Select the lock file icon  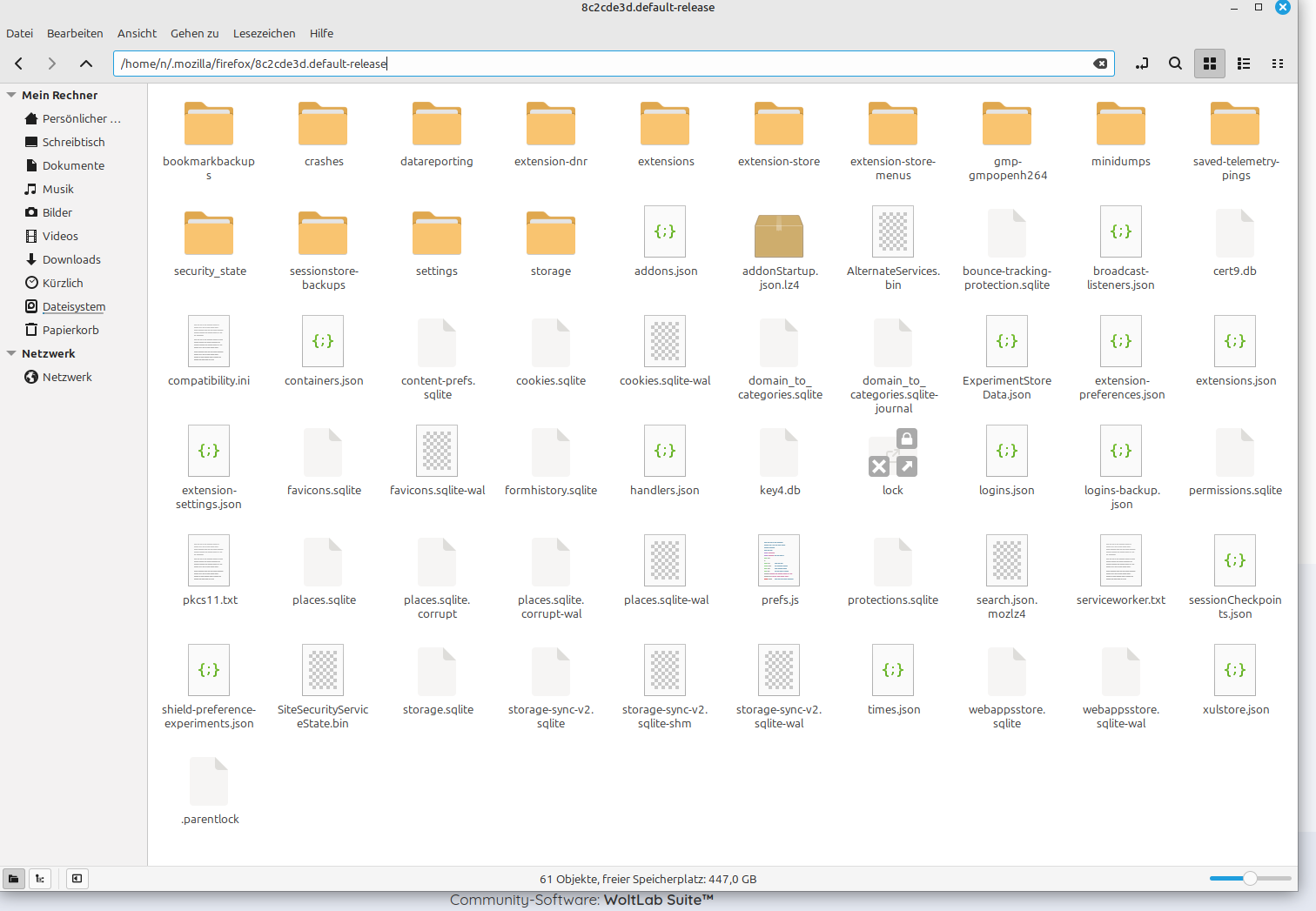[x=892, y=452]
